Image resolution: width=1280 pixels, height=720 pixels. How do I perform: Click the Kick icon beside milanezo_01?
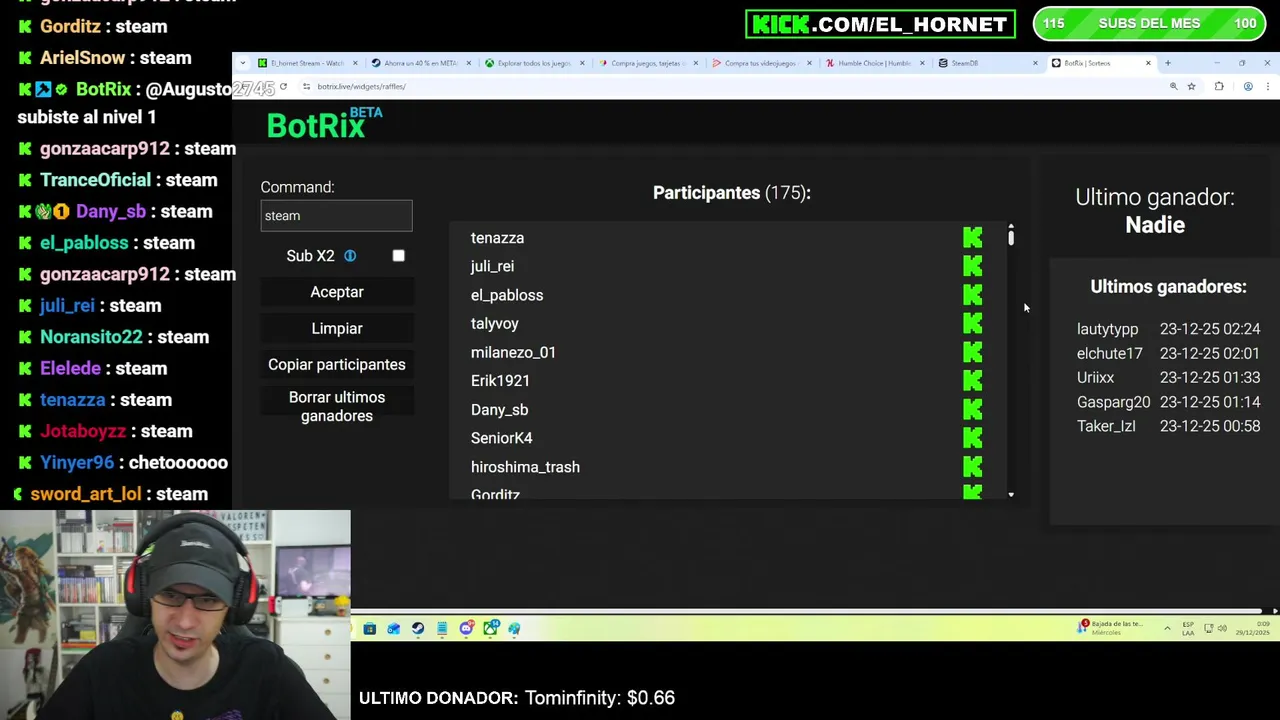point(973,352)
